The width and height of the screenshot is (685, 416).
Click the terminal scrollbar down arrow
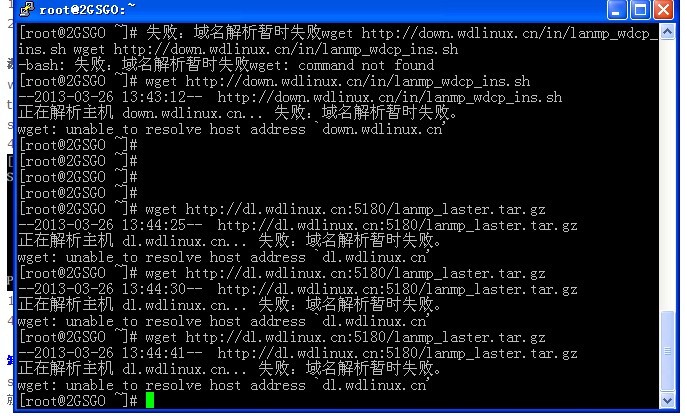pos(667,400)
